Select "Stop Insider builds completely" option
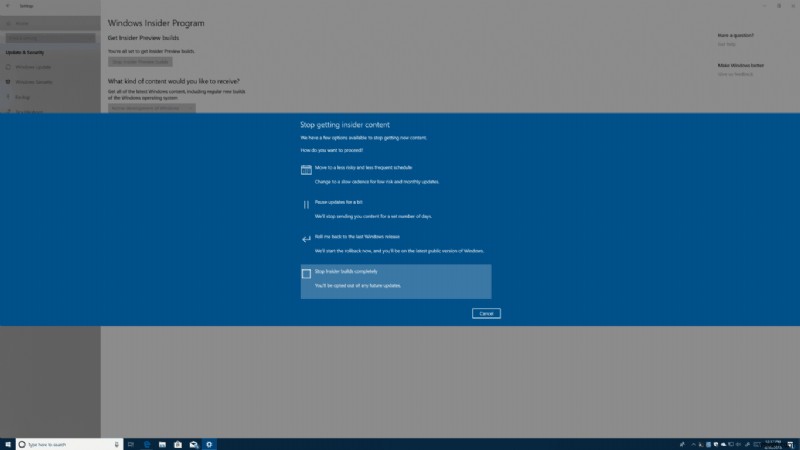The image size is (800, 450). (x=396, y=282)
